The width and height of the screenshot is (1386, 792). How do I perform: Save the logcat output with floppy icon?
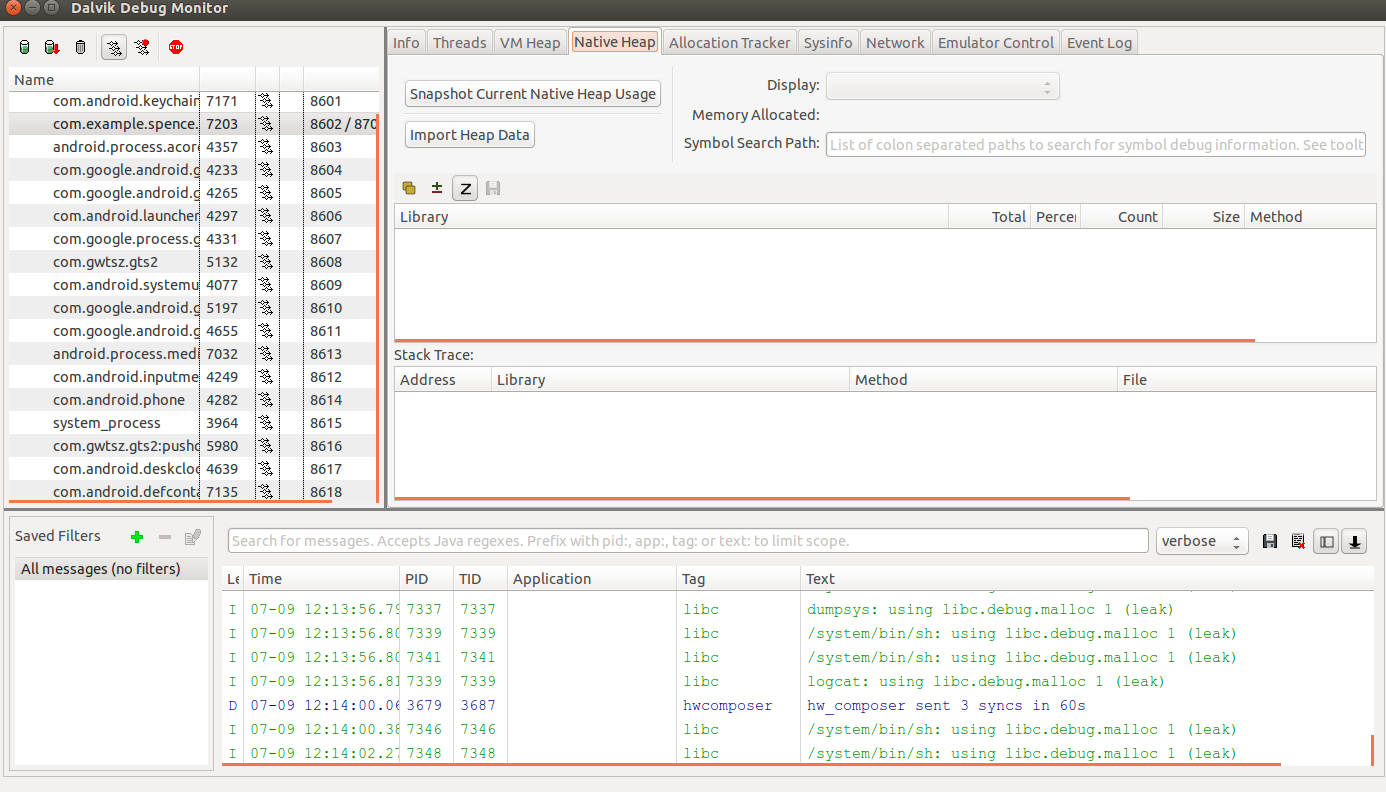[x=1270, y=541]
